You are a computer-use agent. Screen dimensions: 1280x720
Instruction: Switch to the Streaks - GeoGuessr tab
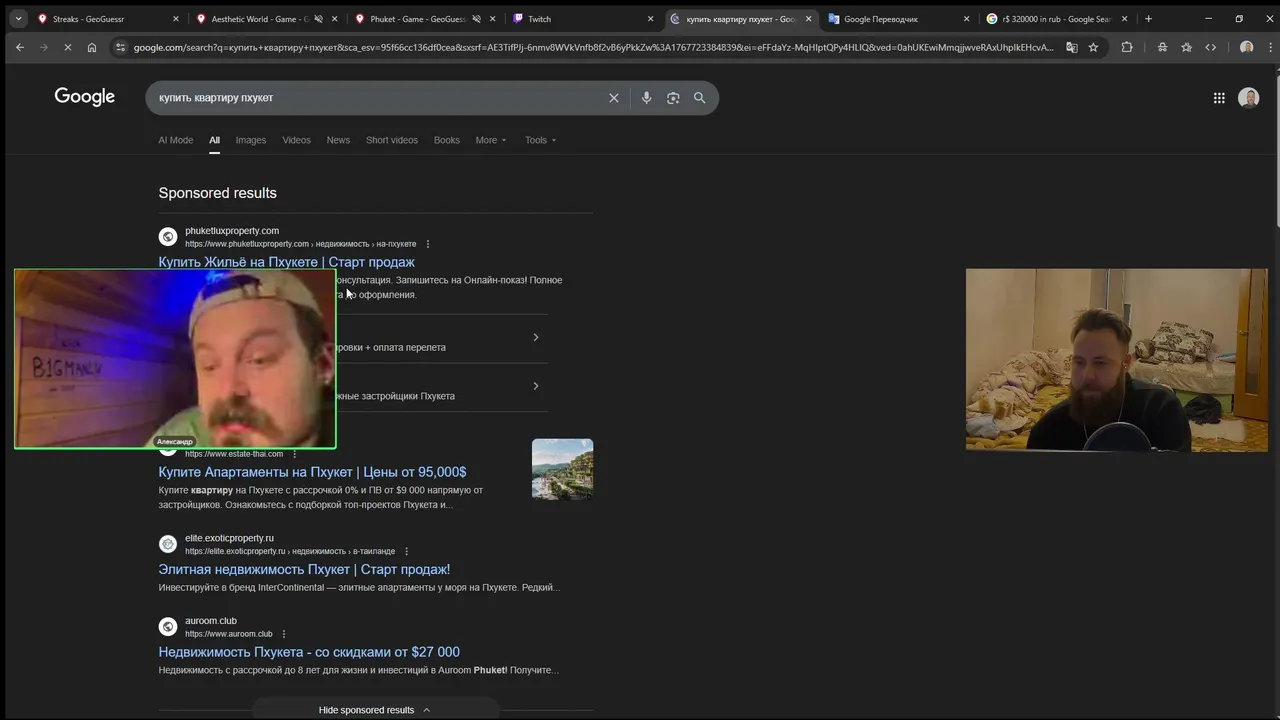(x=107, y=19)
